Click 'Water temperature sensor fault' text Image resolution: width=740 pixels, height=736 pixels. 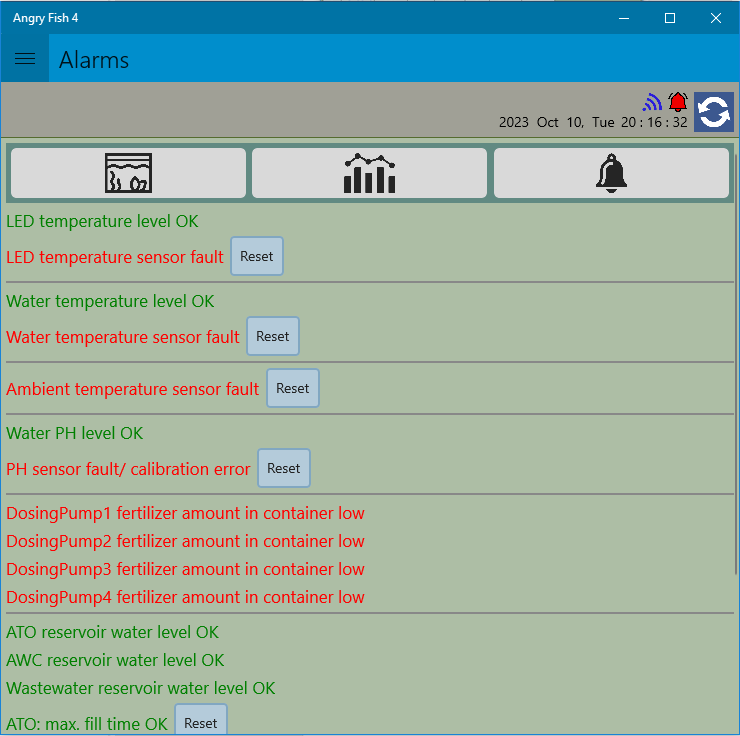coord(123,337)
